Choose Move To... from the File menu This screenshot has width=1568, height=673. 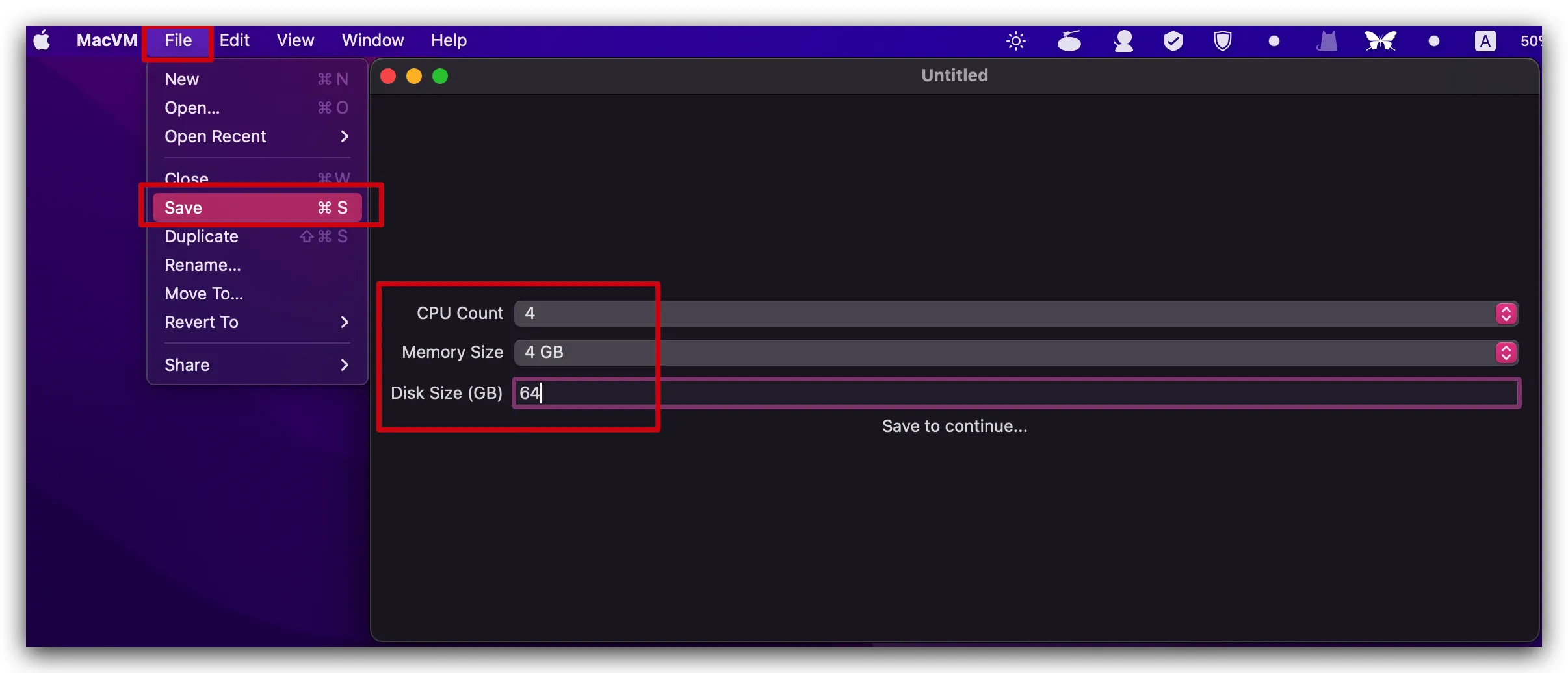tap(257, 294)
